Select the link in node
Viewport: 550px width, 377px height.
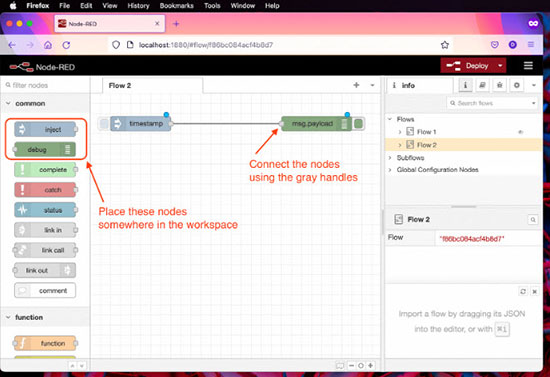click(x=45, y=230)
